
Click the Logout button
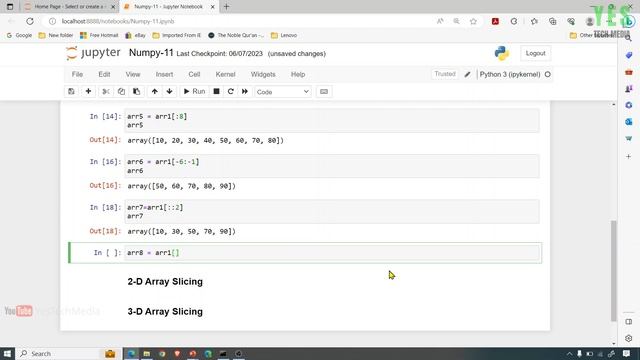click(x=535, y=53)
